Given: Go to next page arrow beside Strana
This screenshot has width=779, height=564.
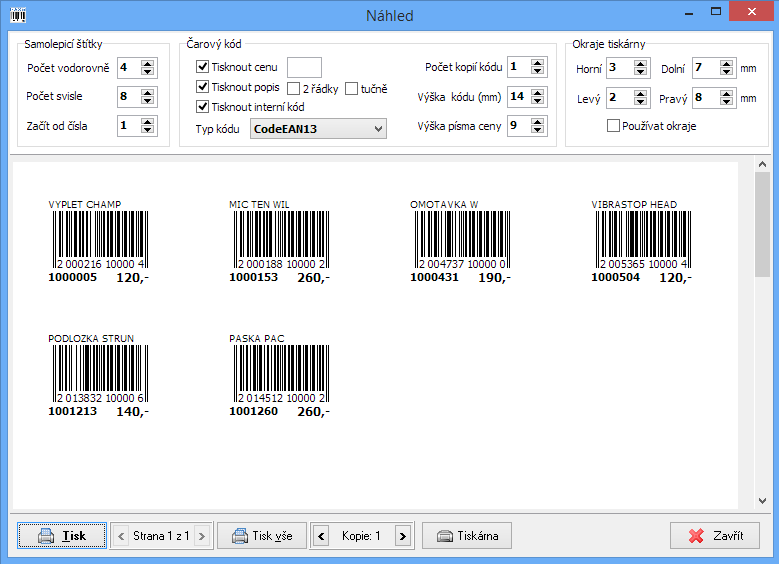Looking at the screenshot, I should [202, 536].
